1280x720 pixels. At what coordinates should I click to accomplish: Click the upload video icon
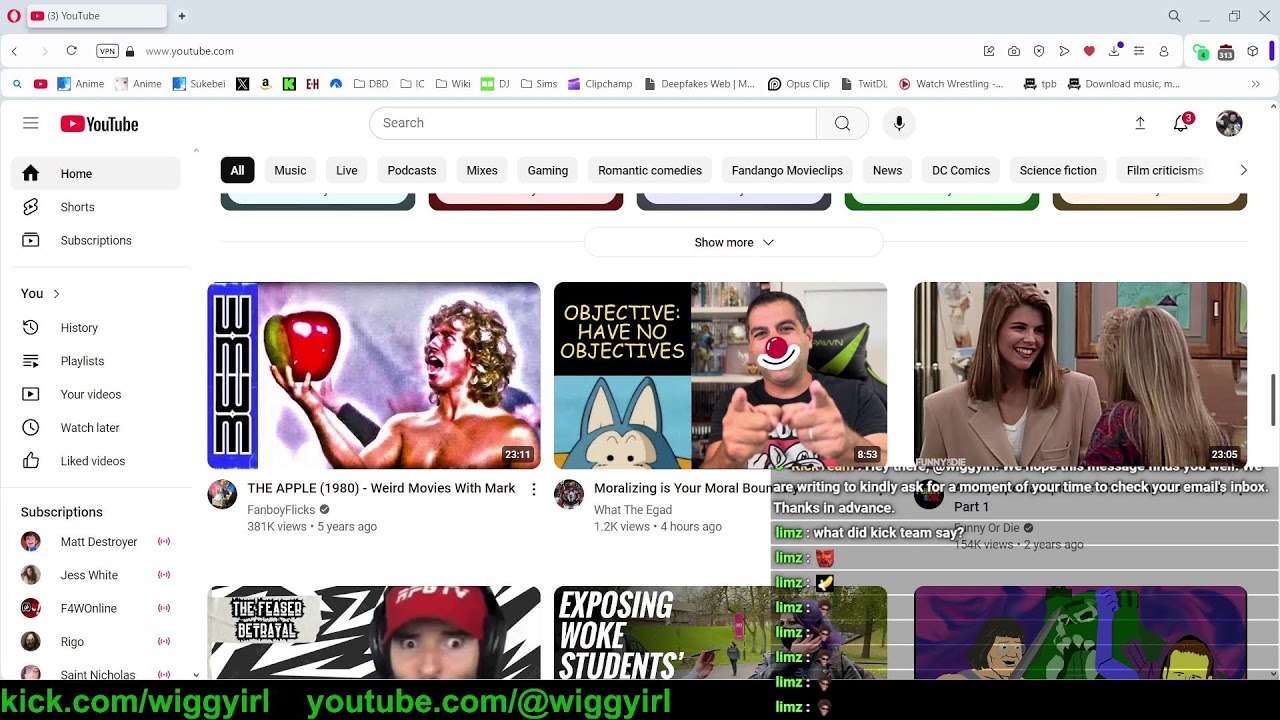coord(1140,123)
